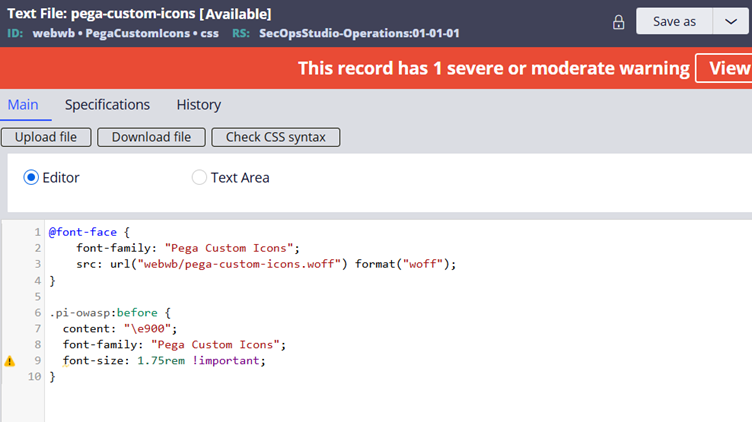Click the Save as button
The height and width of the screenshot is (422, 752).
pos(674,21)
